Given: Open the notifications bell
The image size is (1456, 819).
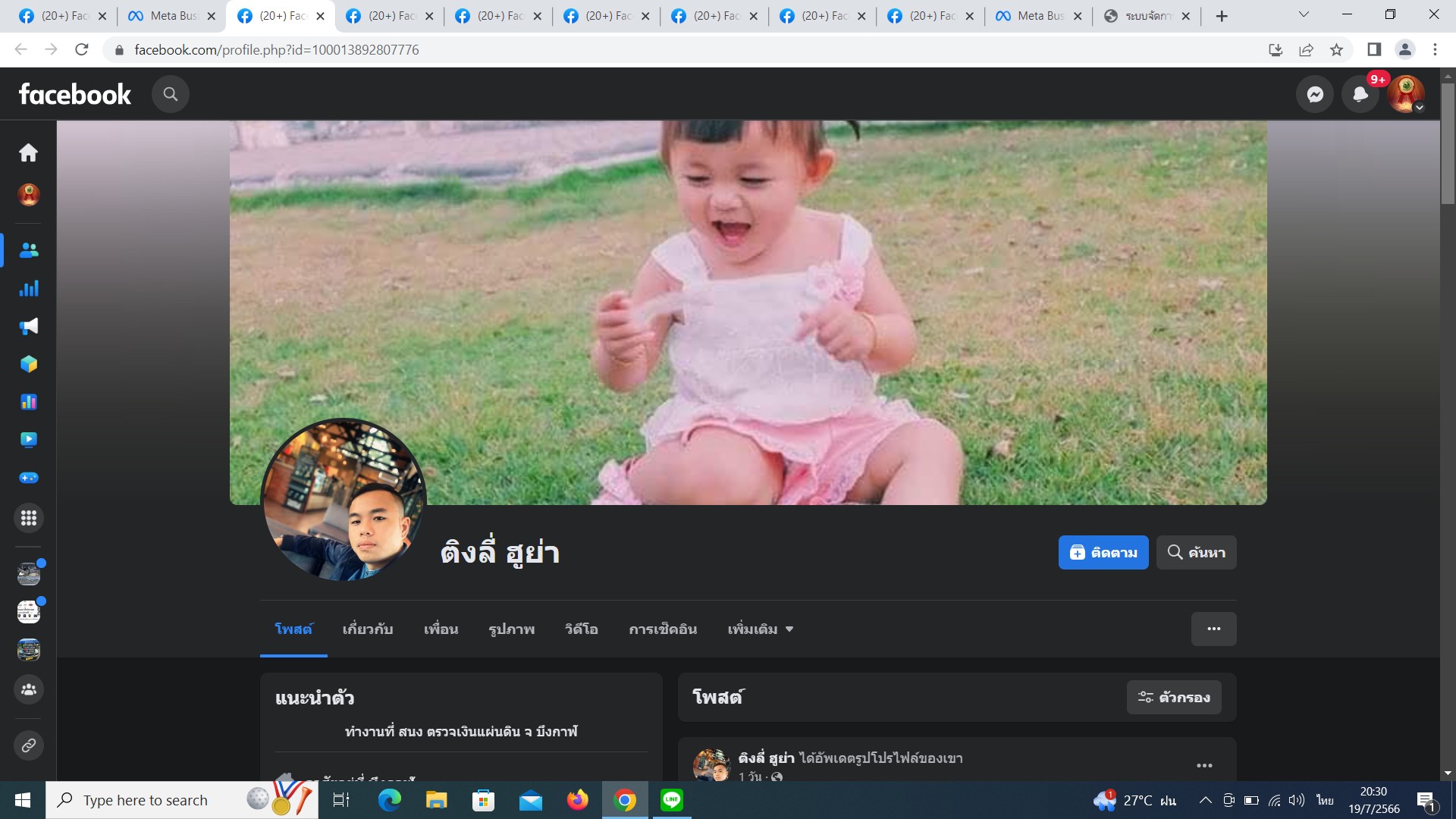Looking at the screenshot, I should pyautogui.click(x=1360, y=94).
